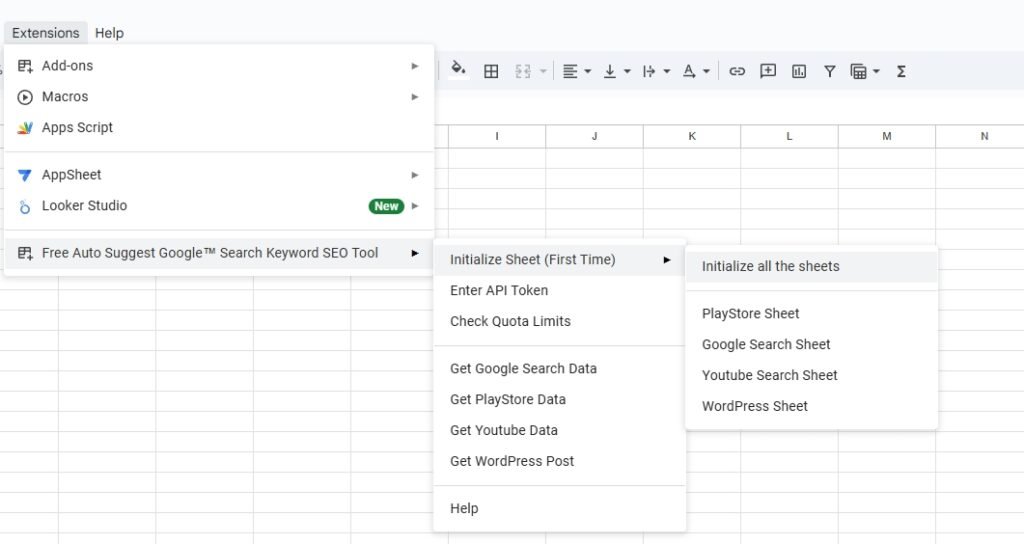Expand arrow next to Macros

tap(415, 97)
